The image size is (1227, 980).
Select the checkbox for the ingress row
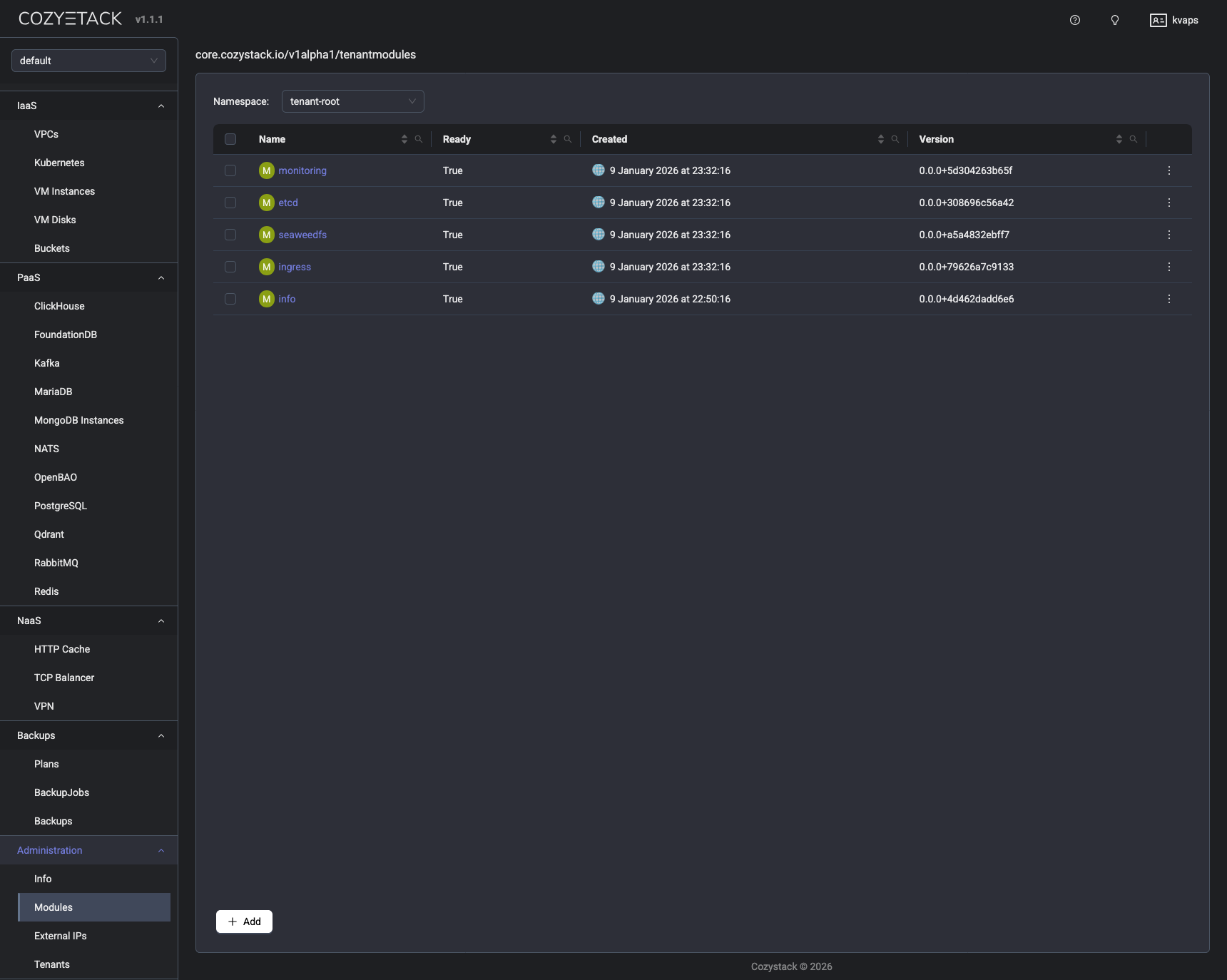[230, 267]
